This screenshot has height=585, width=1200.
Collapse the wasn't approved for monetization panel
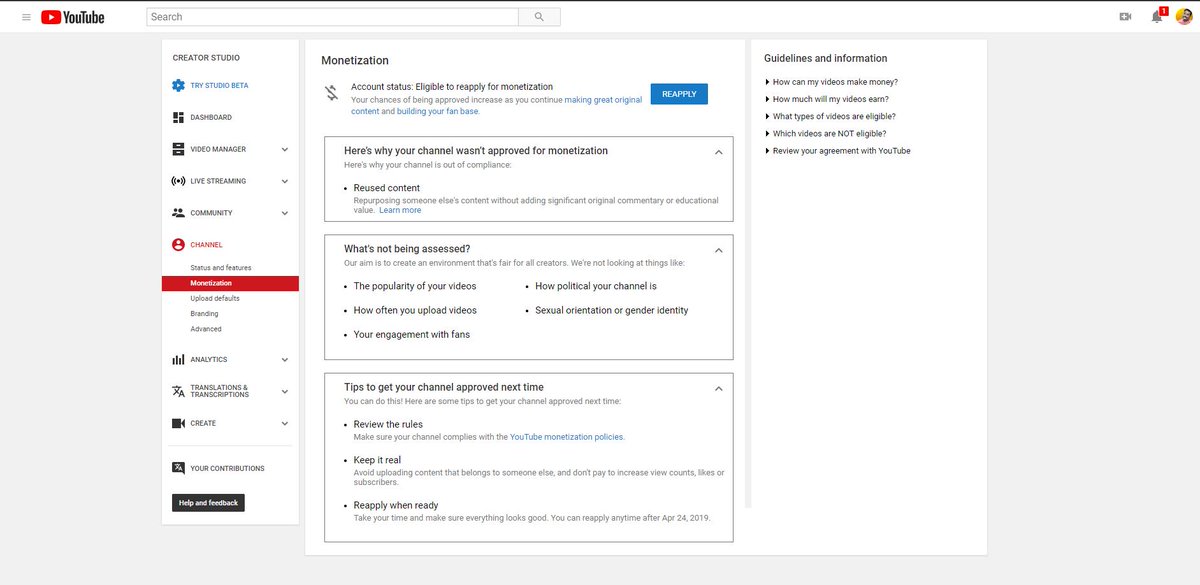pyautogui.click(x=718, y=152)
